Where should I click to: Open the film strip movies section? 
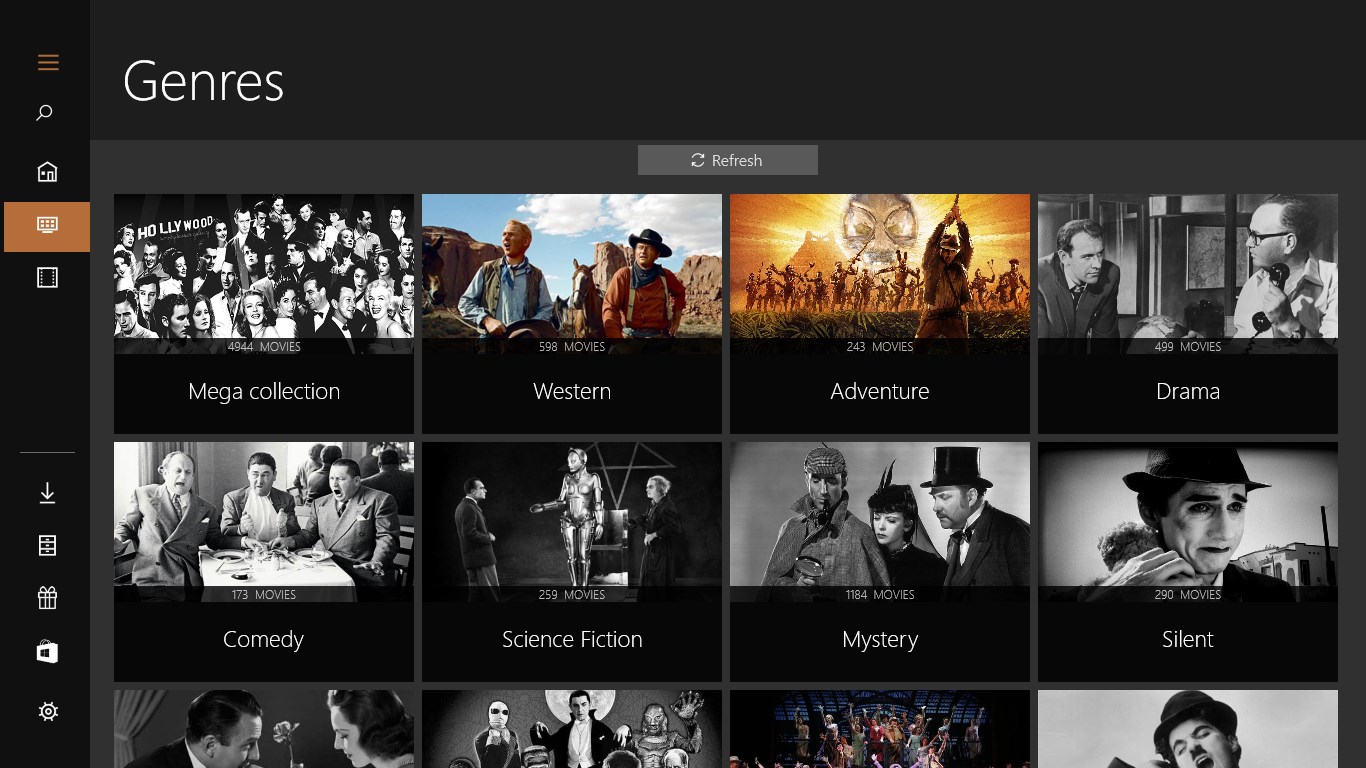(x=46, y=277)
